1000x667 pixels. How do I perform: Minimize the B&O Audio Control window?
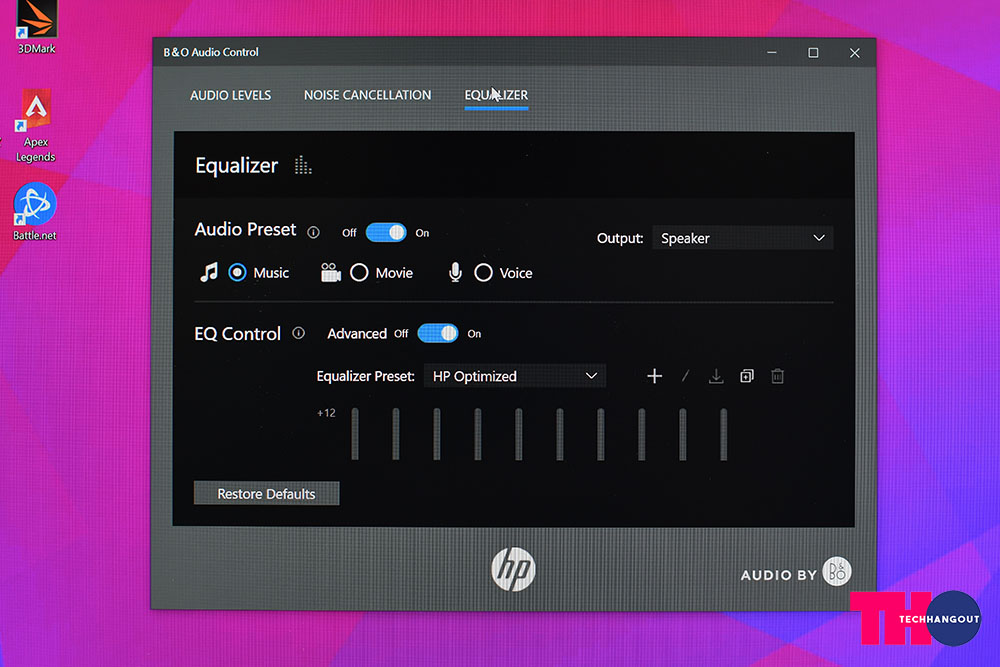tap(772, 52)
